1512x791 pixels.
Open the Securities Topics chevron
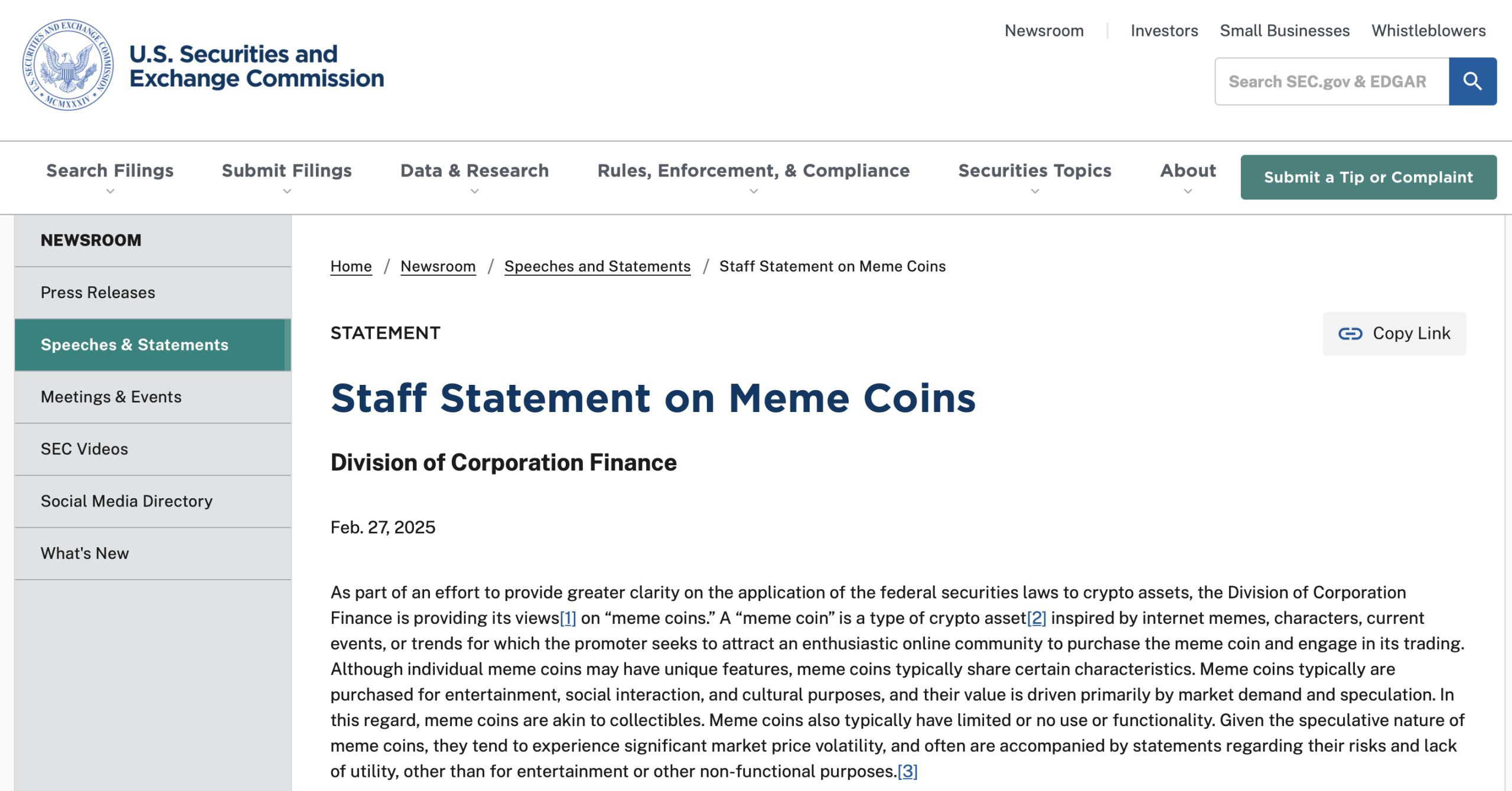pos(1034,191)
